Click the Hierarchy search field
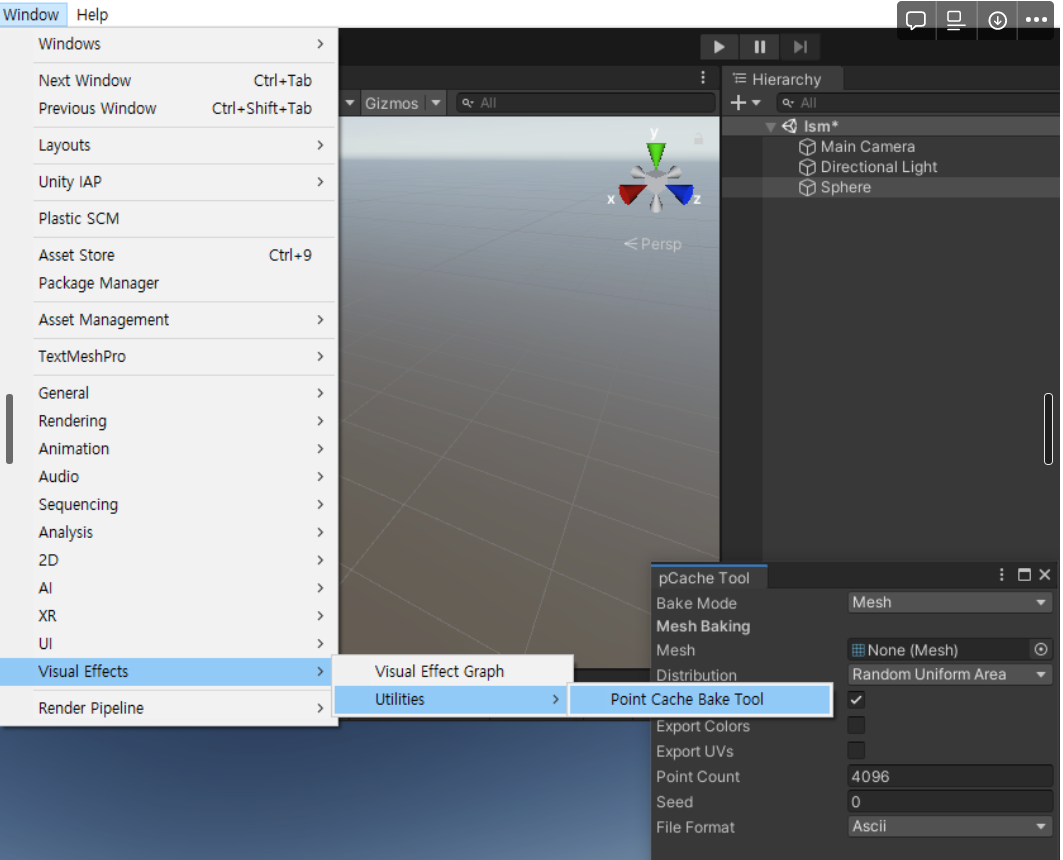Viewport: 1063px width, 860px height. coord(919,103)
